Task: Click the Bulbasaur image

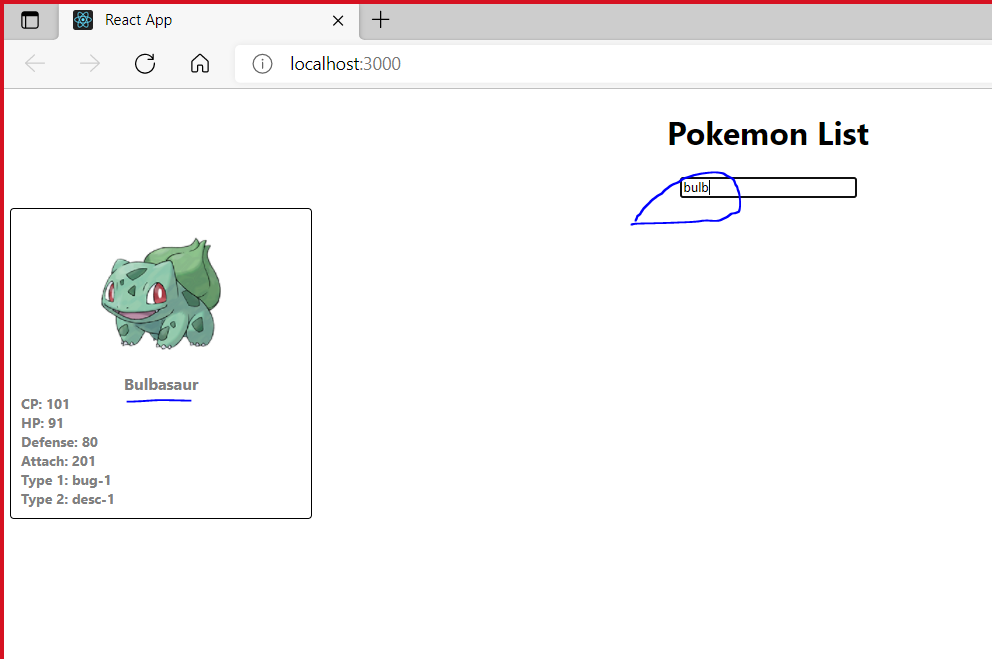Action: pos(161,293)
